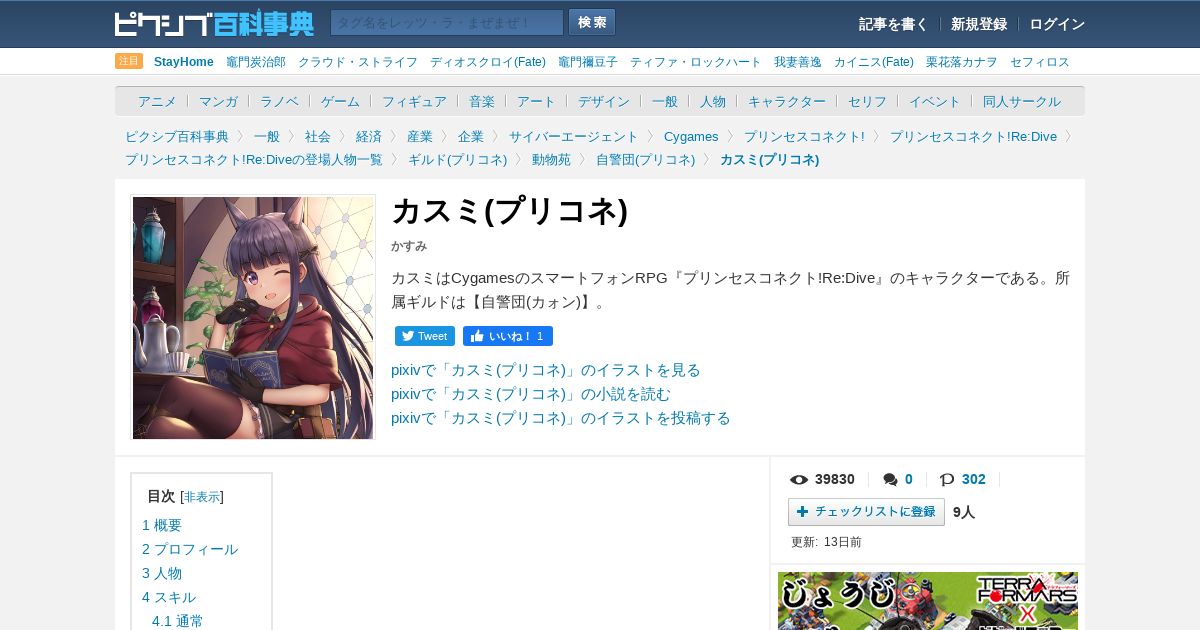1200x630 pixels.
Task: Hide table of contents via 非表示
Action: [202, 497]
